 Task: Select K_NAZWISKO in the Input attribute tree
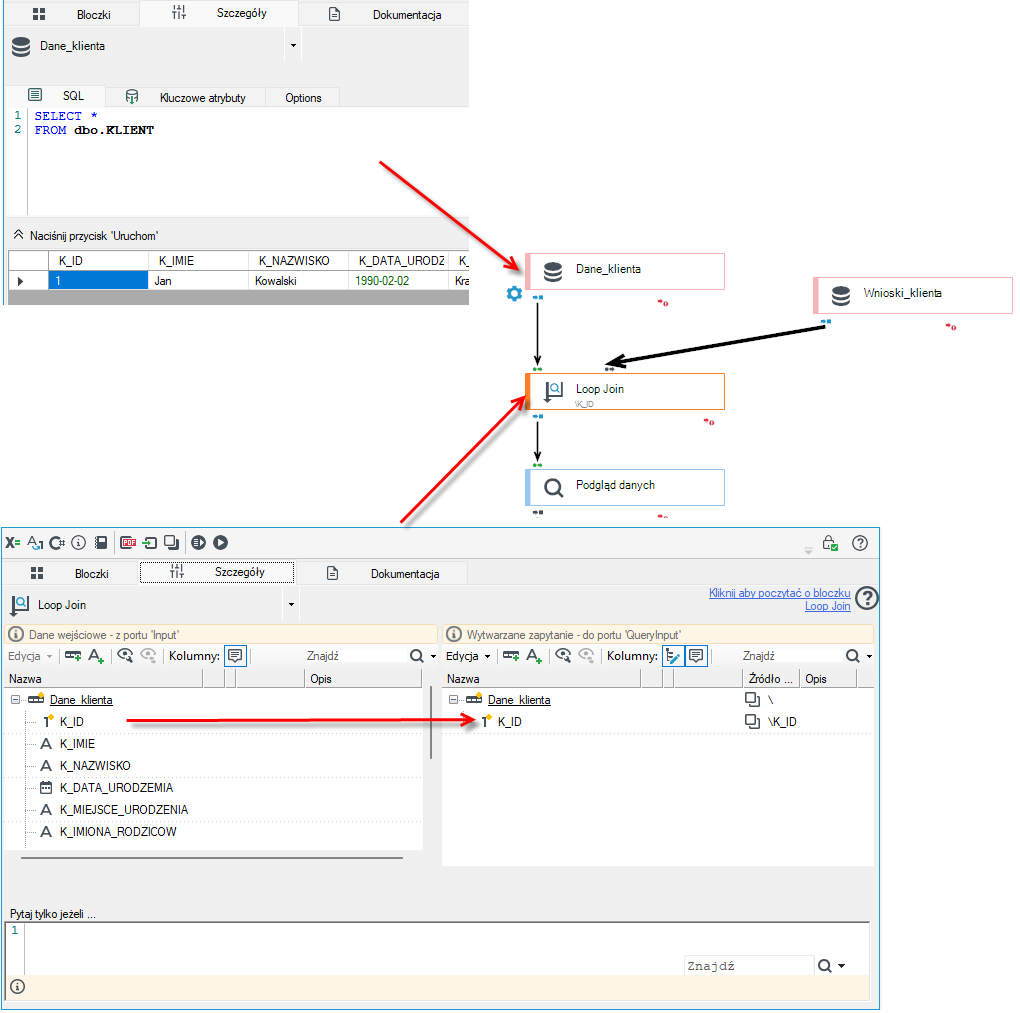95,766
